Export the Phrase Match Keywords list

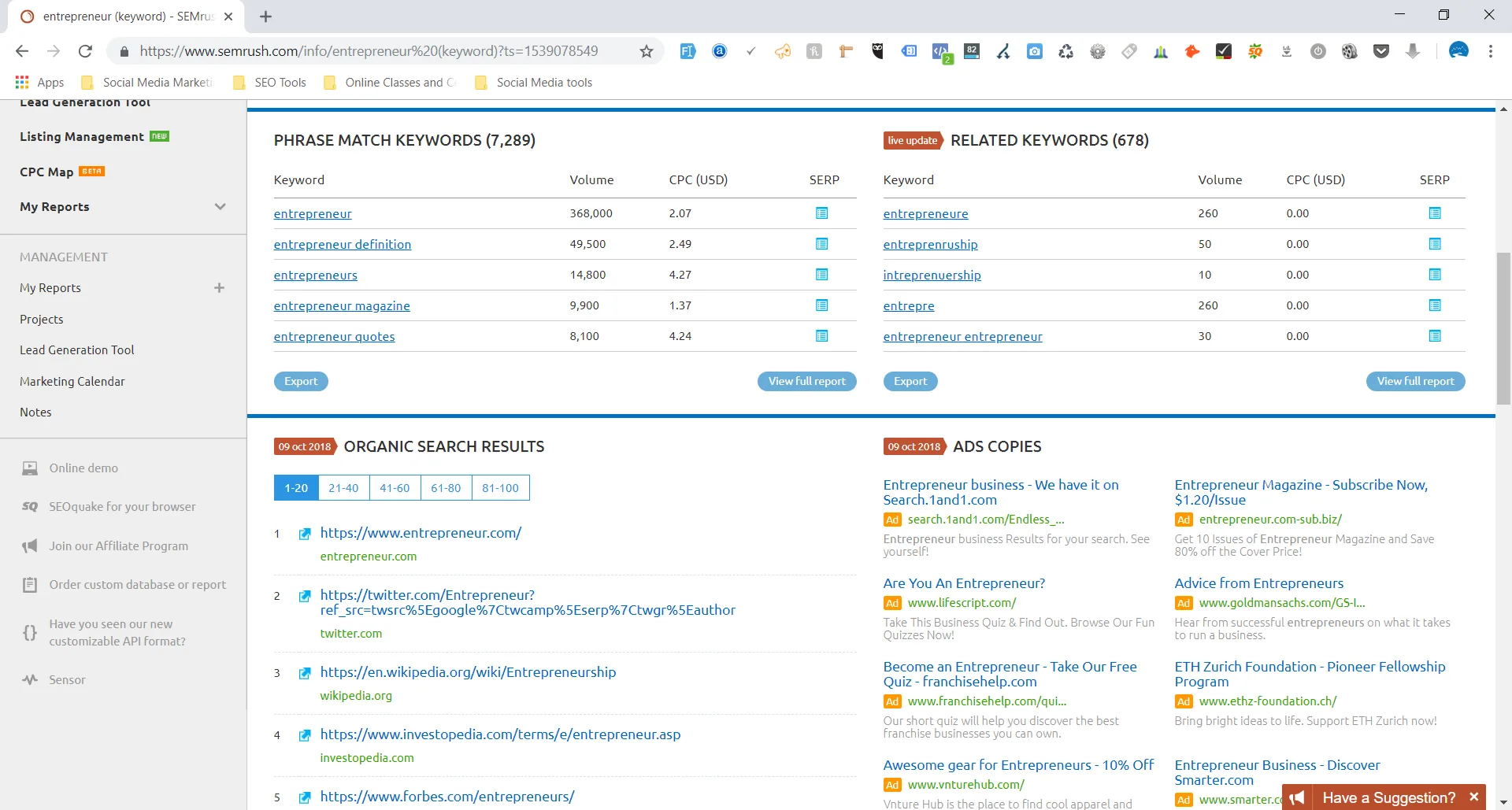click(300, 381)
